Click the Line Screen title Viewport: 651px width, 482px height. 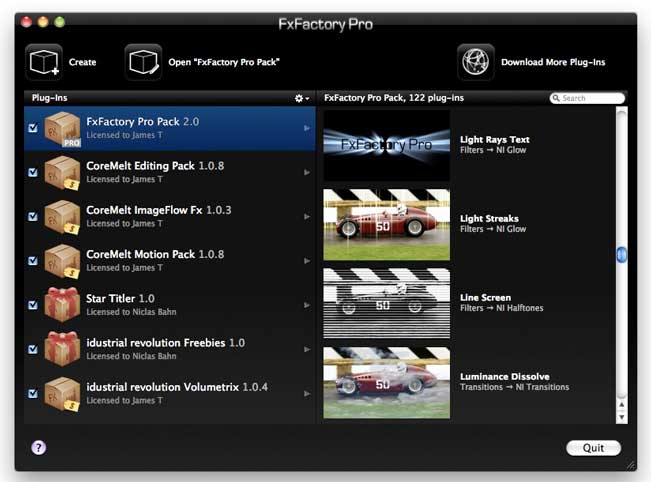point(485,298)
